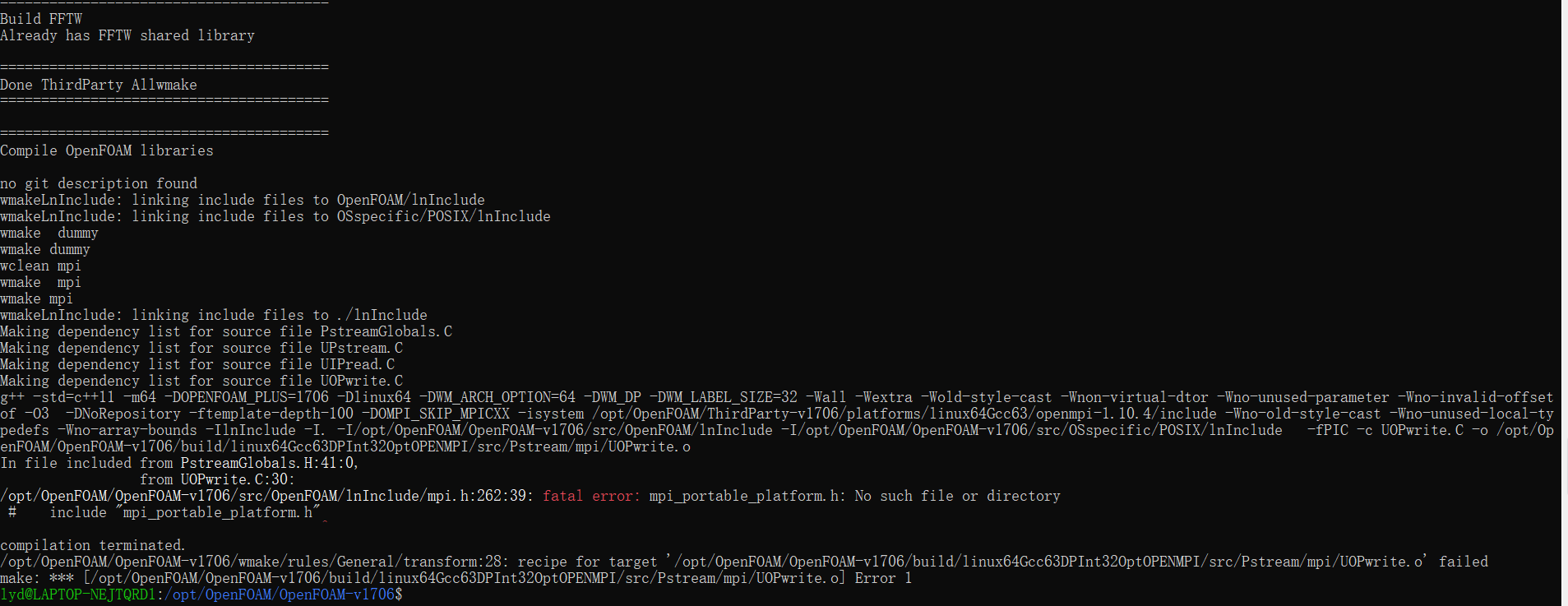1568x606 pixels.
Task: Click the 'Done ThirdParty Allwmake' line
Action: coord(99,85)
